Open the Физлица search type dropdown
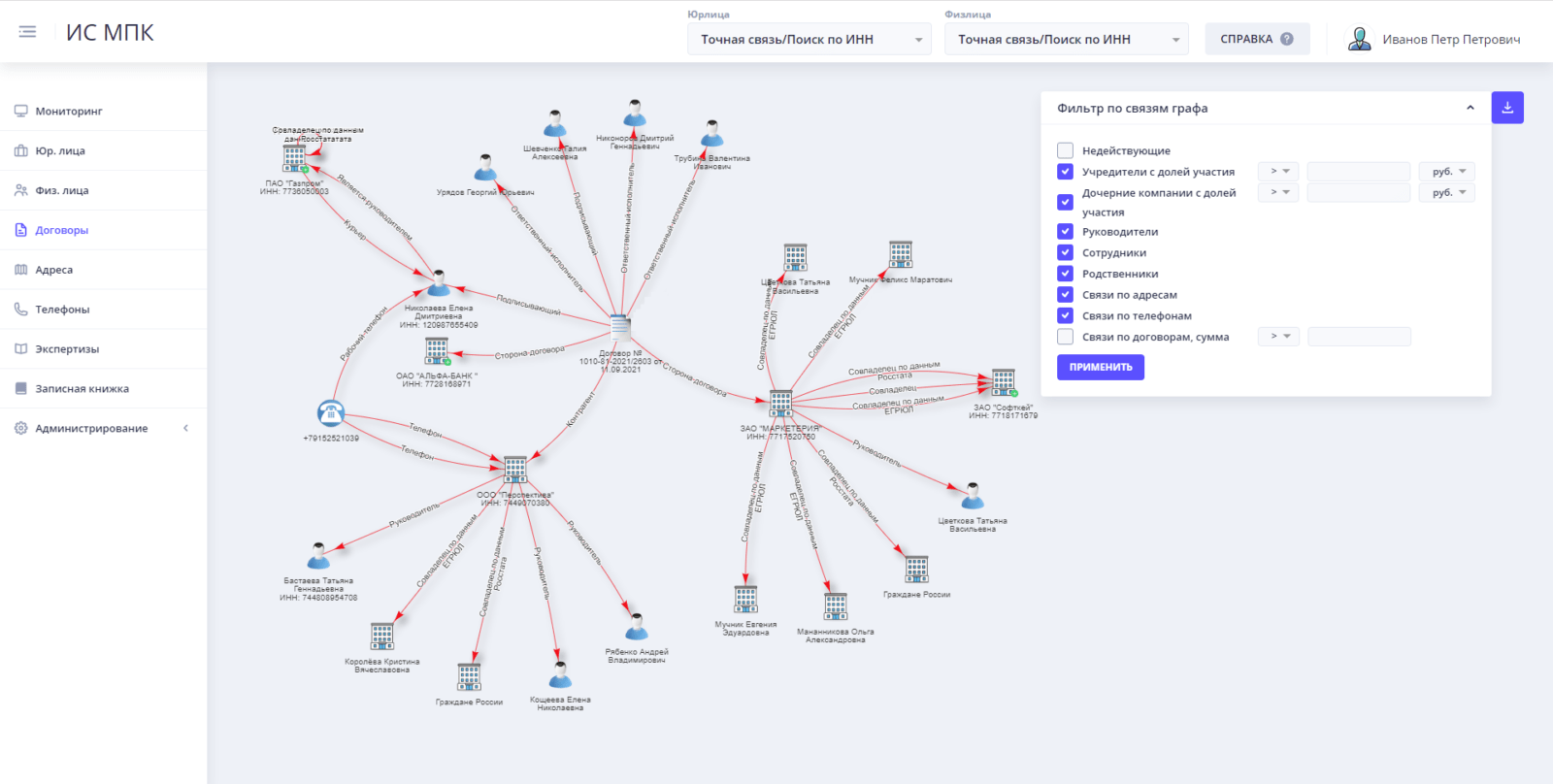The height and width of the screenshot is (784, 1553). click(1067, 40)
